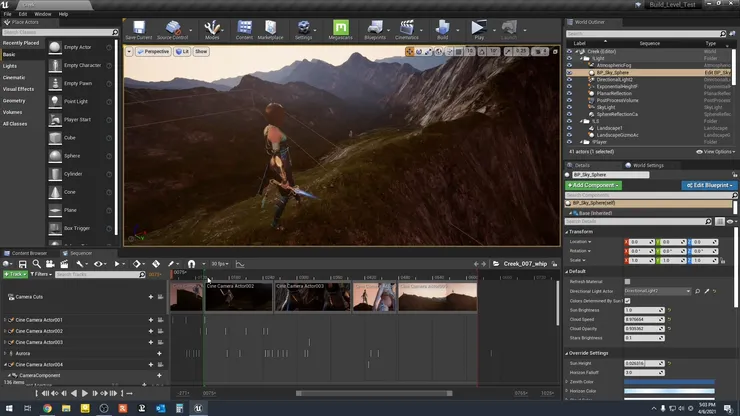Open the Sequencer Filters dropdown
The height and width of the screenshot is (416, 740).
(x=41, y=274)
